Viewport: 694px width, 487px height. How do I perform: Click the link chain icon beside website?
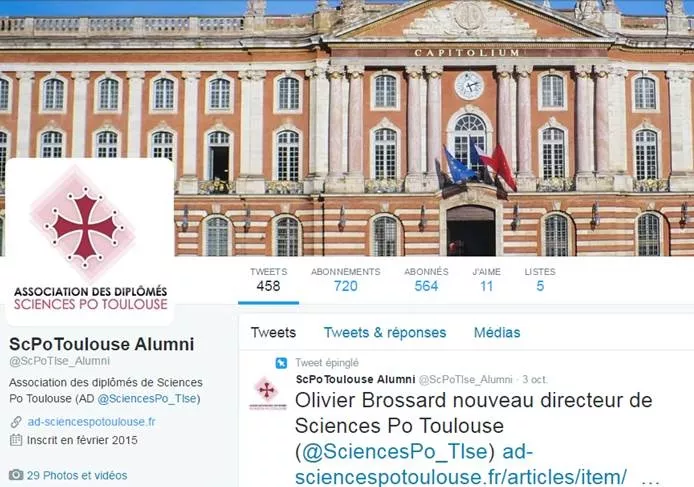16,422
